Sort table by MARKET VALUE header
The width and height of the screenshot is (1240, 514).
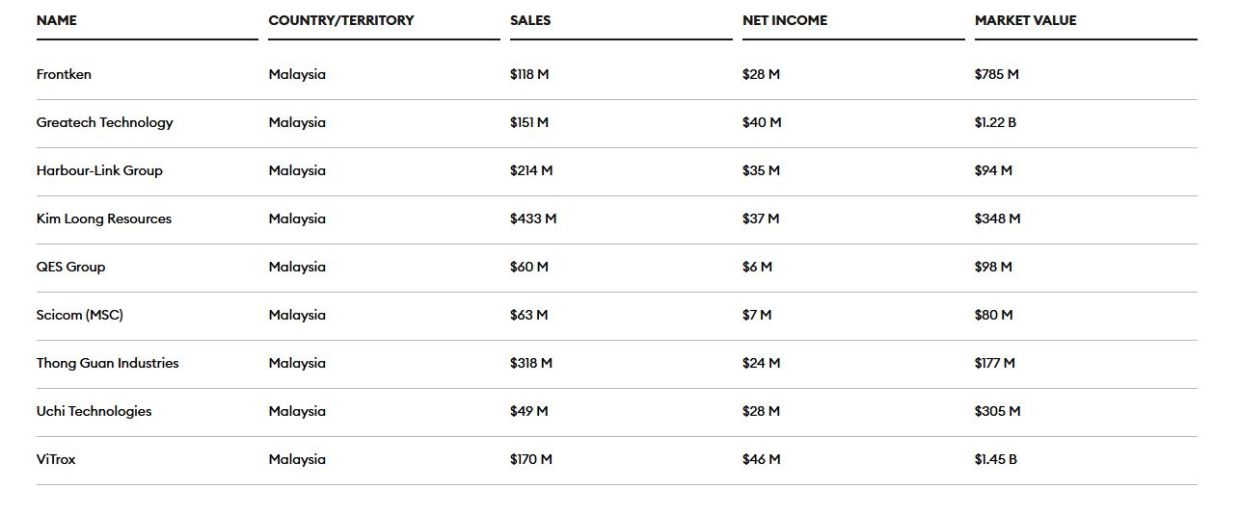[1026, 20]
